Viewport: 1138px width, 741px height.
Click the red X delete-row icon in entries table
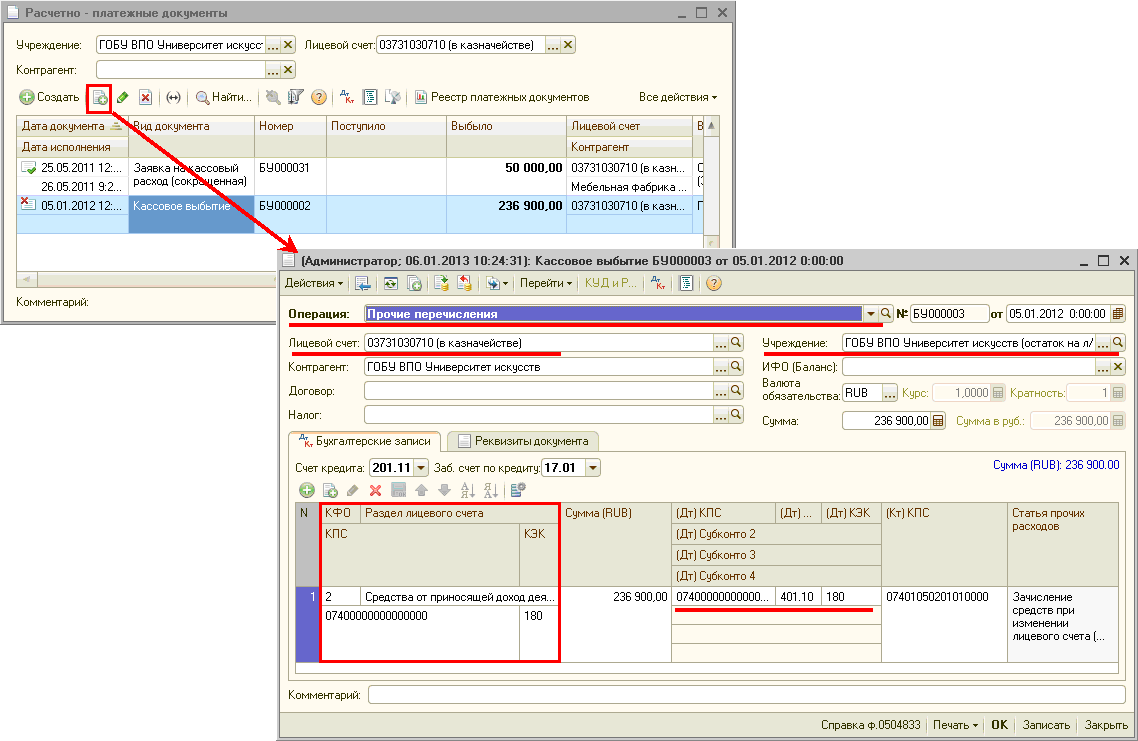pyautogui.click(x=376, y=490)
